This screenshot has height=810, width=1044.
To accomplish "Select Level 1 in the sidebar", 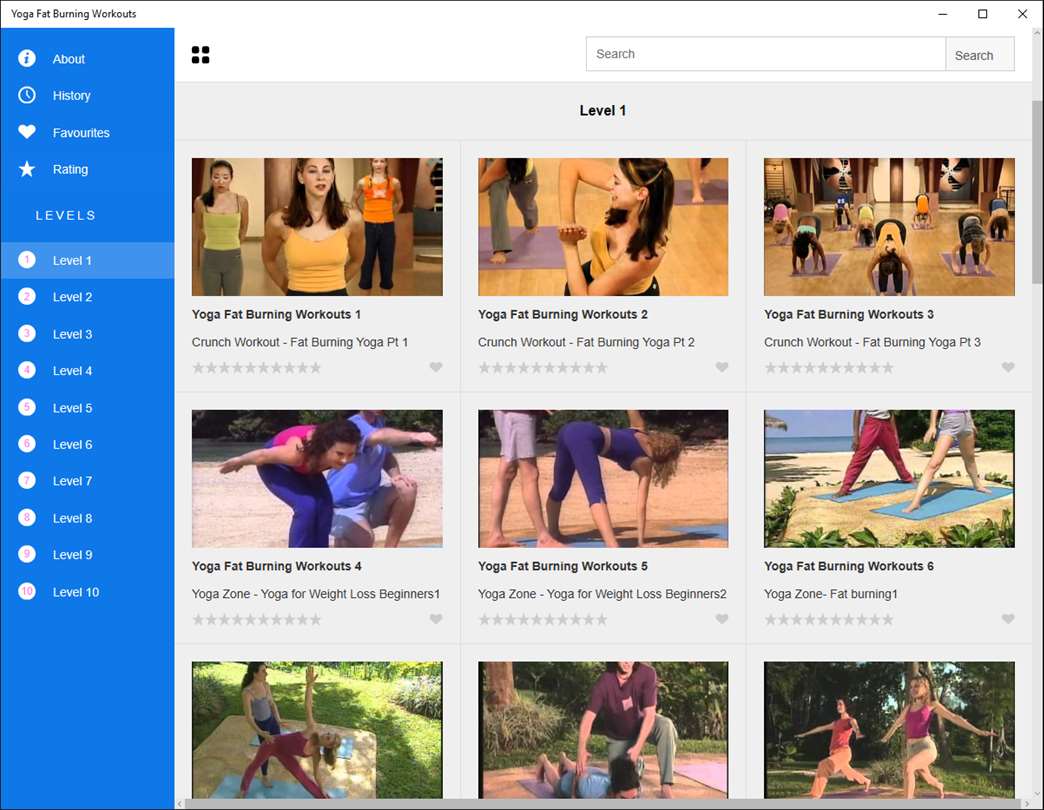I will 87,260.
